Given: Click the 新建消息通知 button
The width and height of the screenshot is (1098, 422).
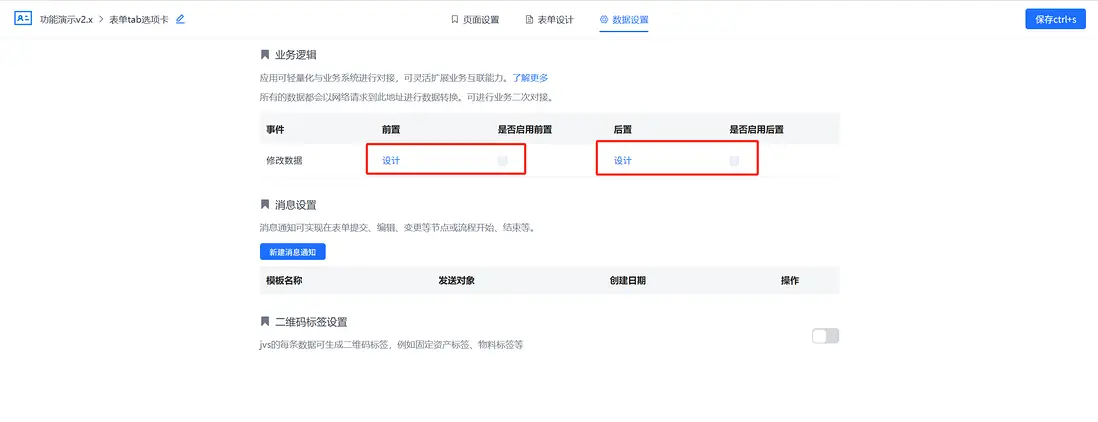Looking at the screenshot, I should [x=292, y=251].
